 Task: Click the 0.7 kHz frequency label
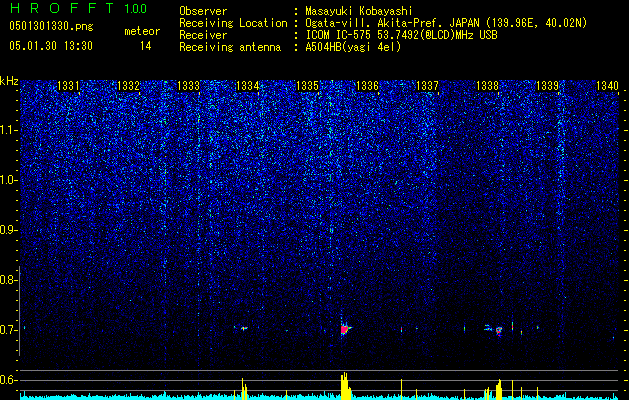(8, 330)
